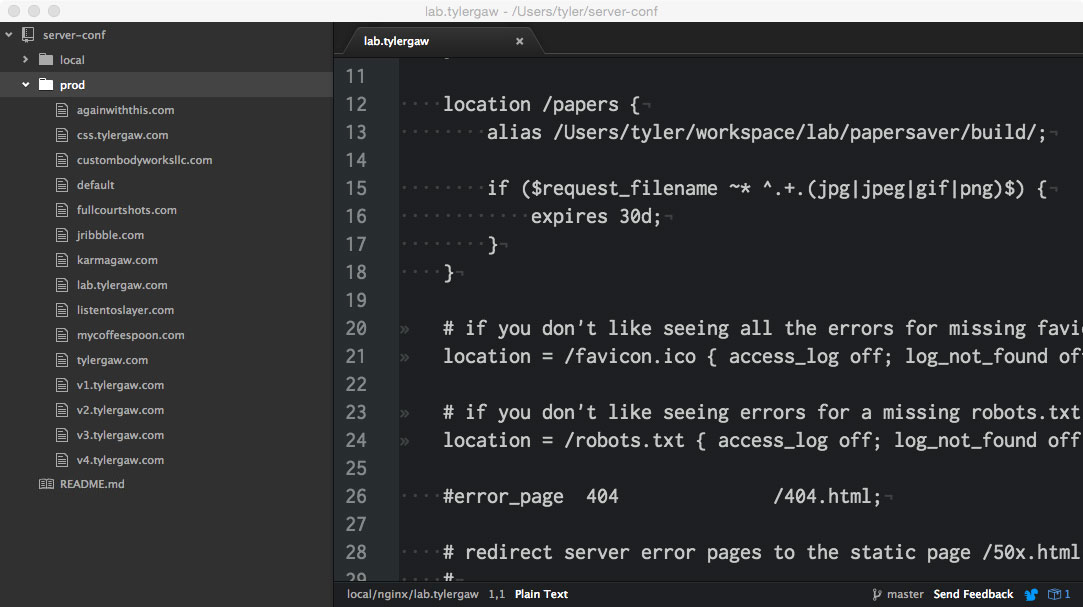Collapse the server-conf folder
The width and height of the screenshot is (1083, 607).
coord(9,34)
